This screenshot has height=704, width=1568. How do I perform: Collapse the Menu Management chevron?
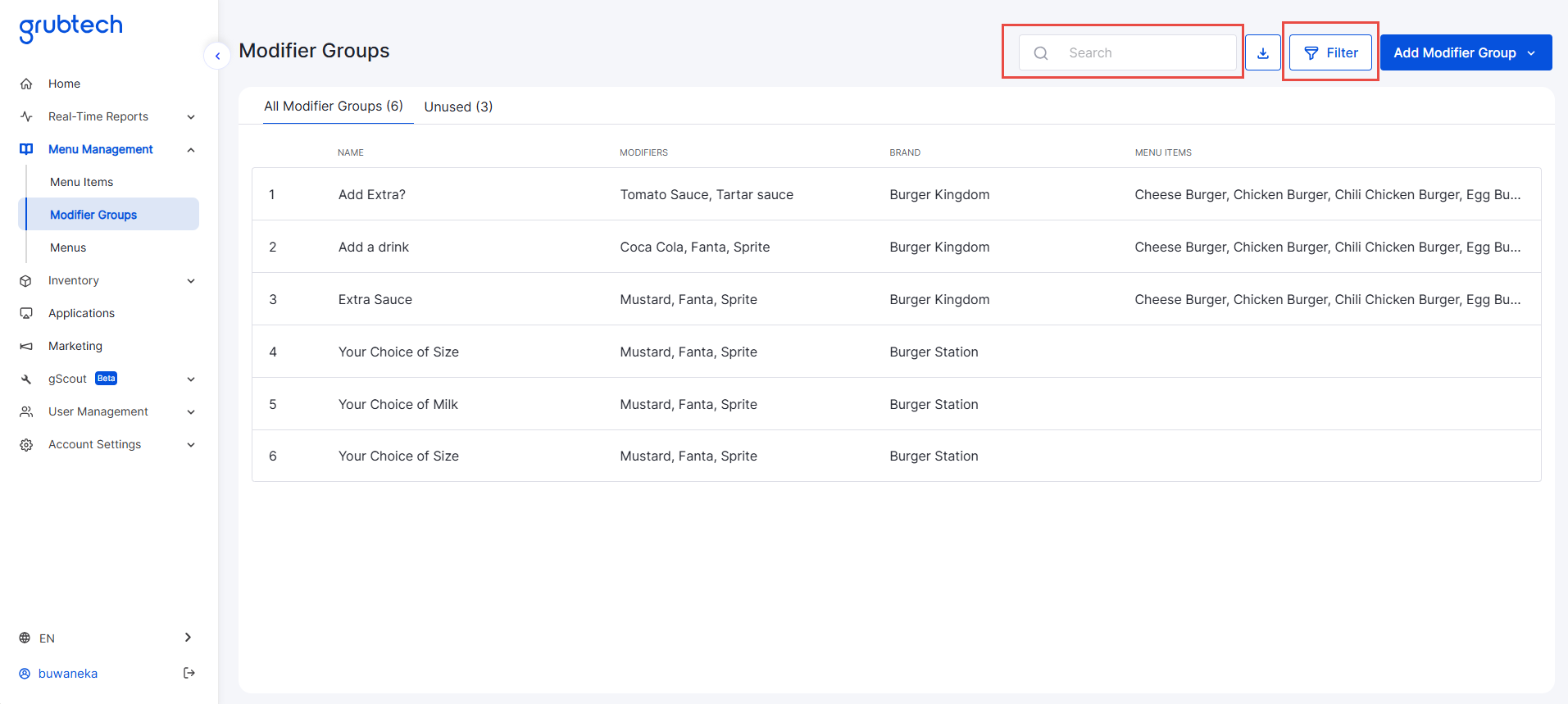pos(191,149)
